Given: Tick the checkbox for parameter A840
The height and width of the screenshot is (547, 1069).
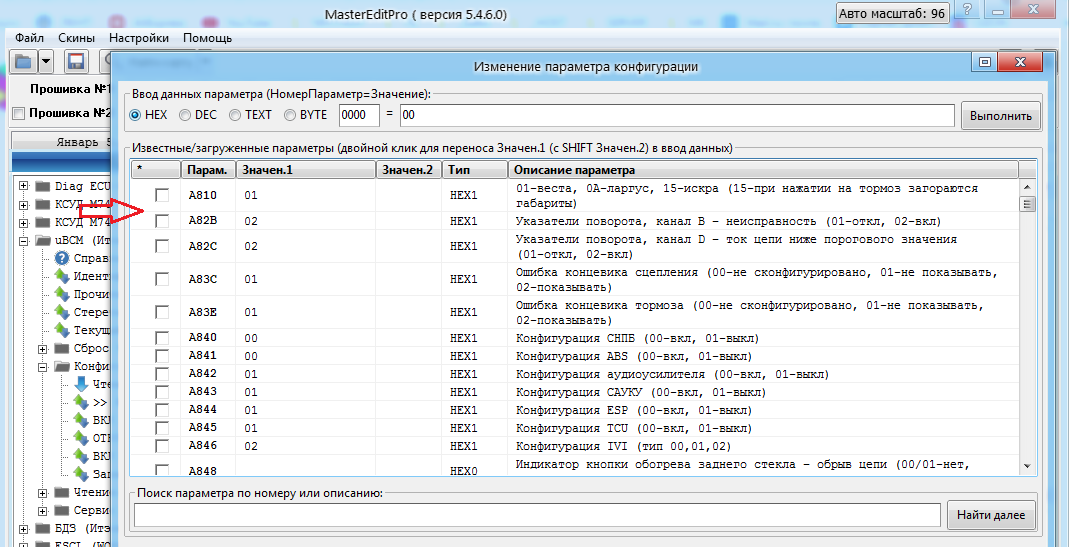Looking at the screenshot, I should click(x=161, y=338).
